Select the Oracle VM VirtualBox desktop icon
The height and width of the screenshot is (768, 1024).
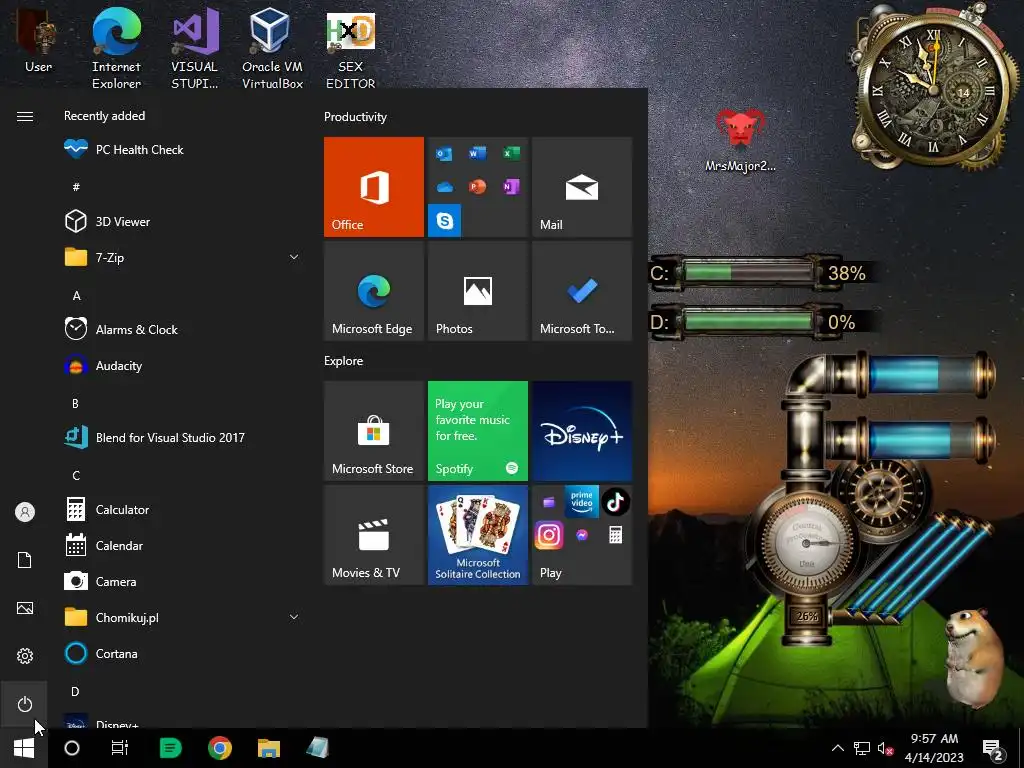[x=272, y=47]
